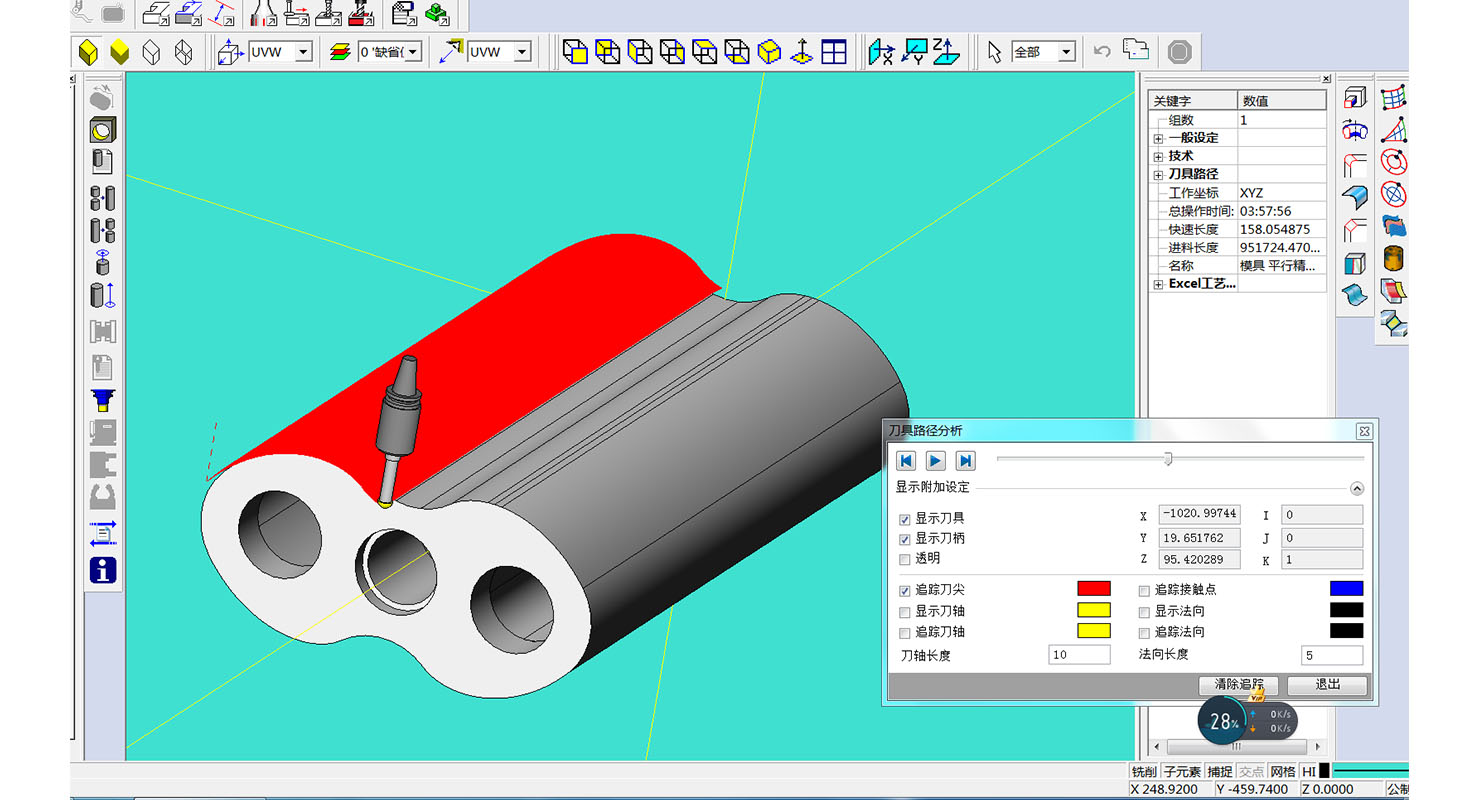Expand the 刀具路径 tree node
1480x800 pixels.
[1158, 174]
